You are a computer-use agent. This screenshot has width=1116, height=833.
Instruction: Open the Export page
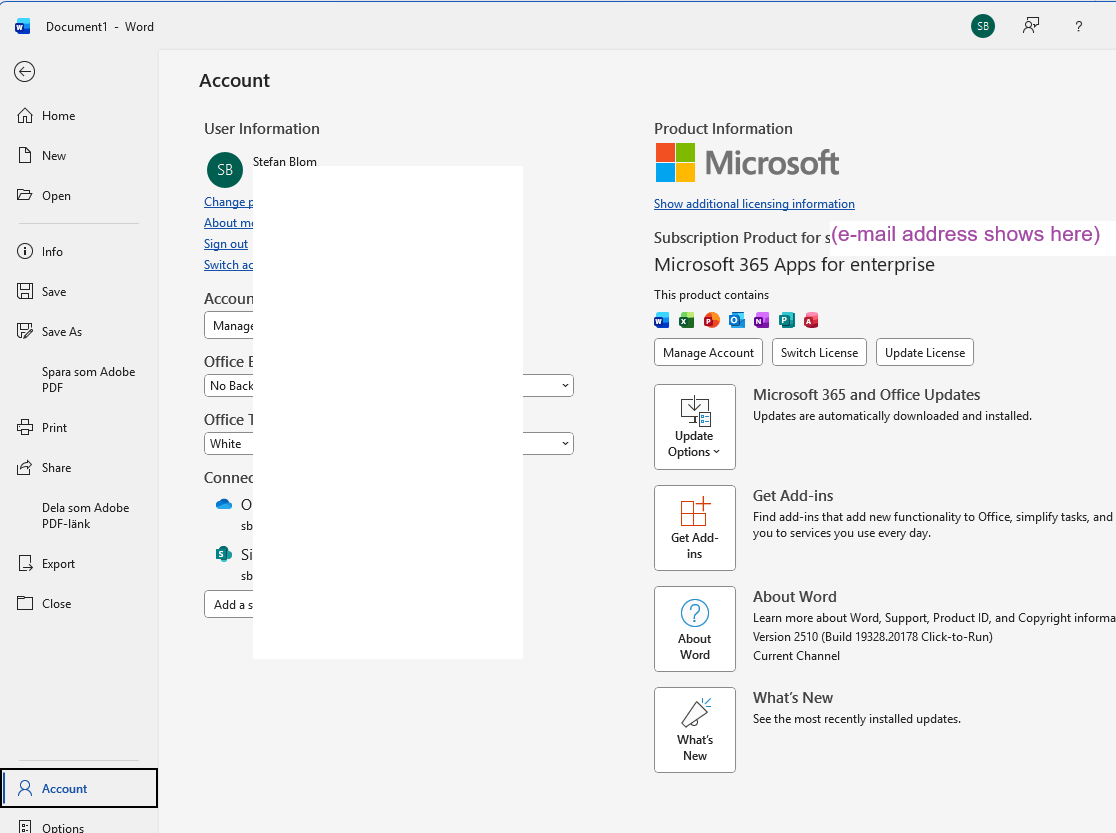78,563
